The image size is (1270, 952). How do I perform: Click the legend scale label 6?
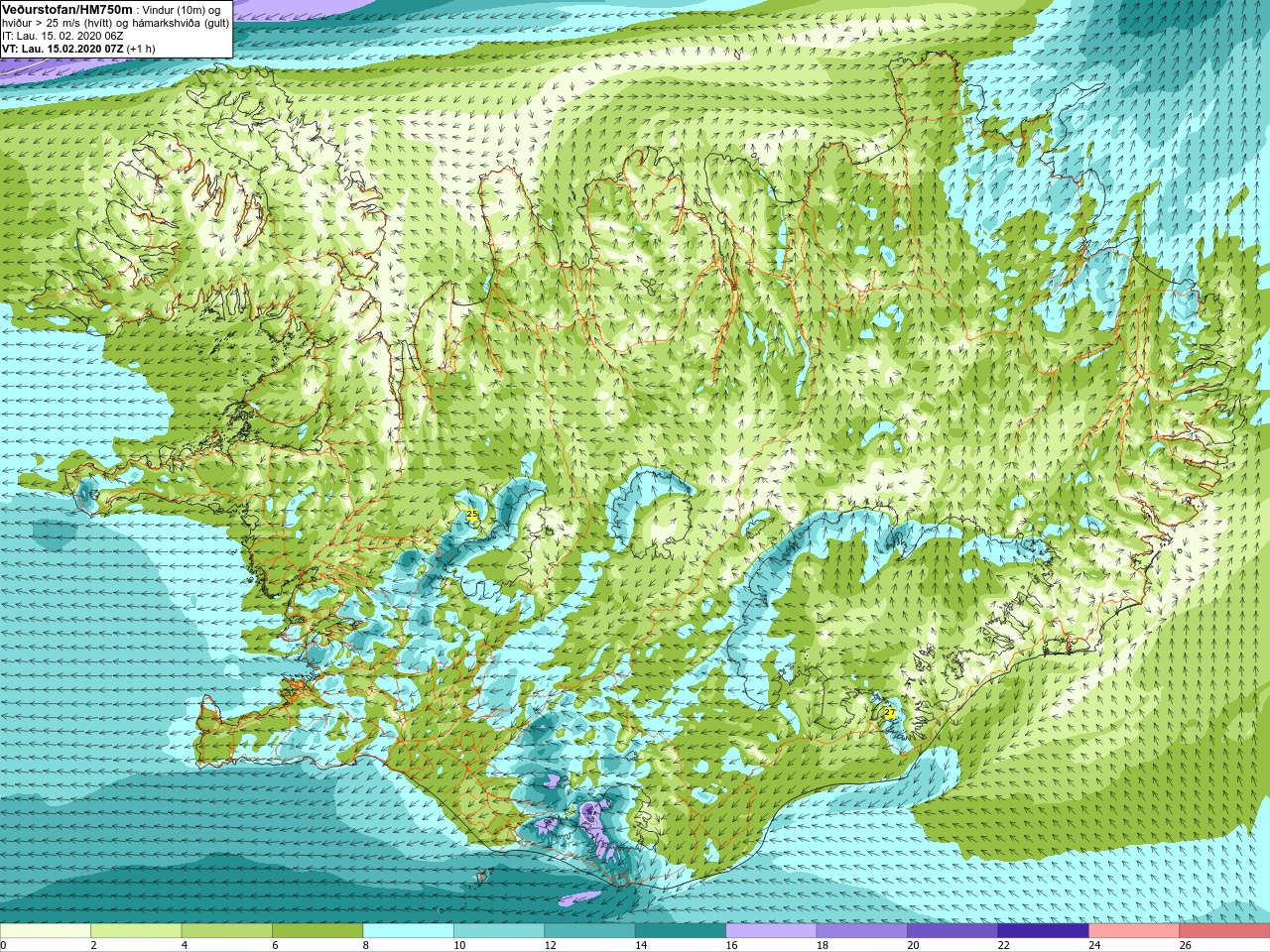275,945
